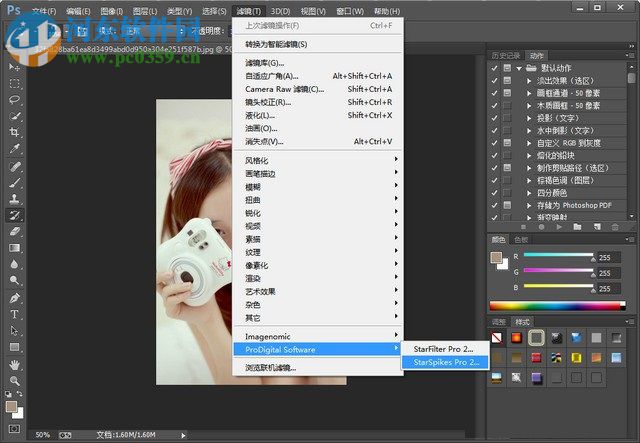The width and height of the screenshot is (640, 443).
Task: Open Camera Raw 滤镜 menu item
Action: coord(318,89)
